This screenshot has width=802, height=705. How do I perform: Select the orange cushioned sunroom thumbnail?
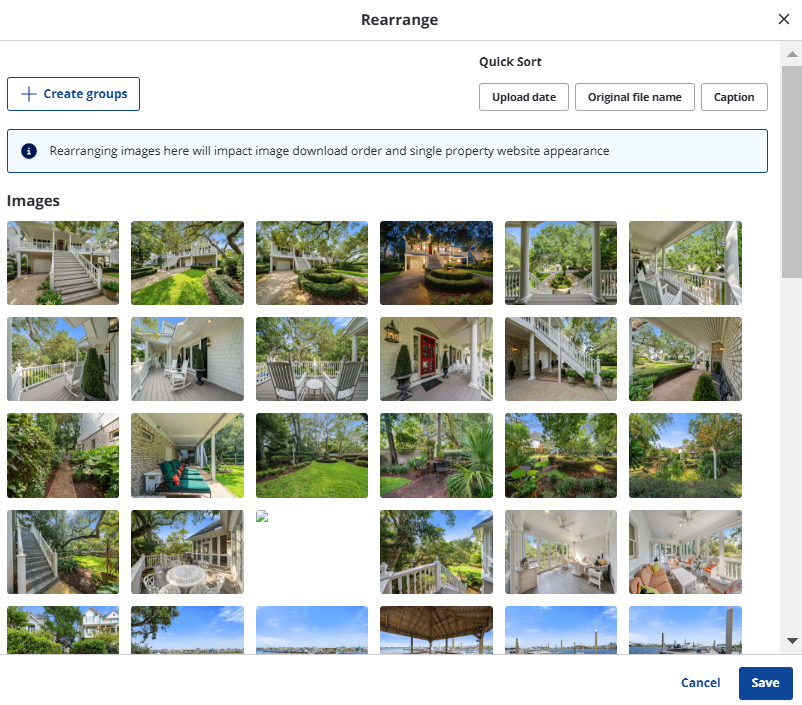[685, 552]
